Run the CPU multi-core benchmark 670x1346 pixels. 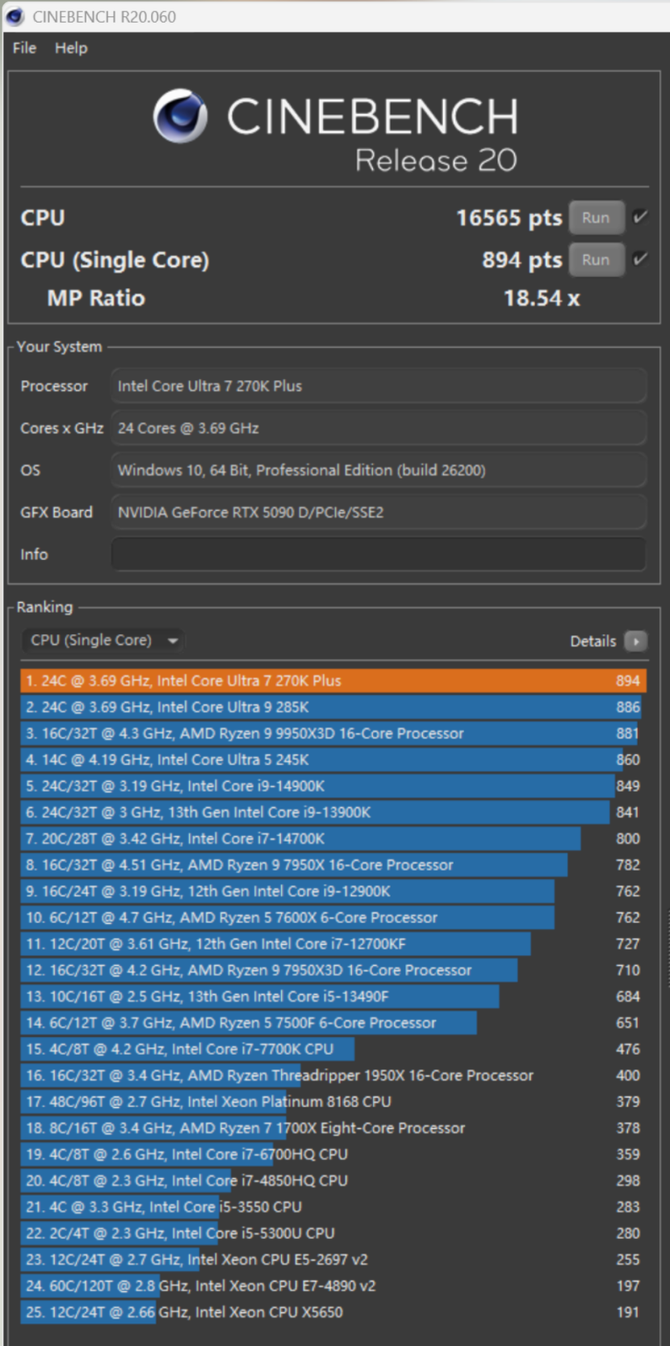596,217
